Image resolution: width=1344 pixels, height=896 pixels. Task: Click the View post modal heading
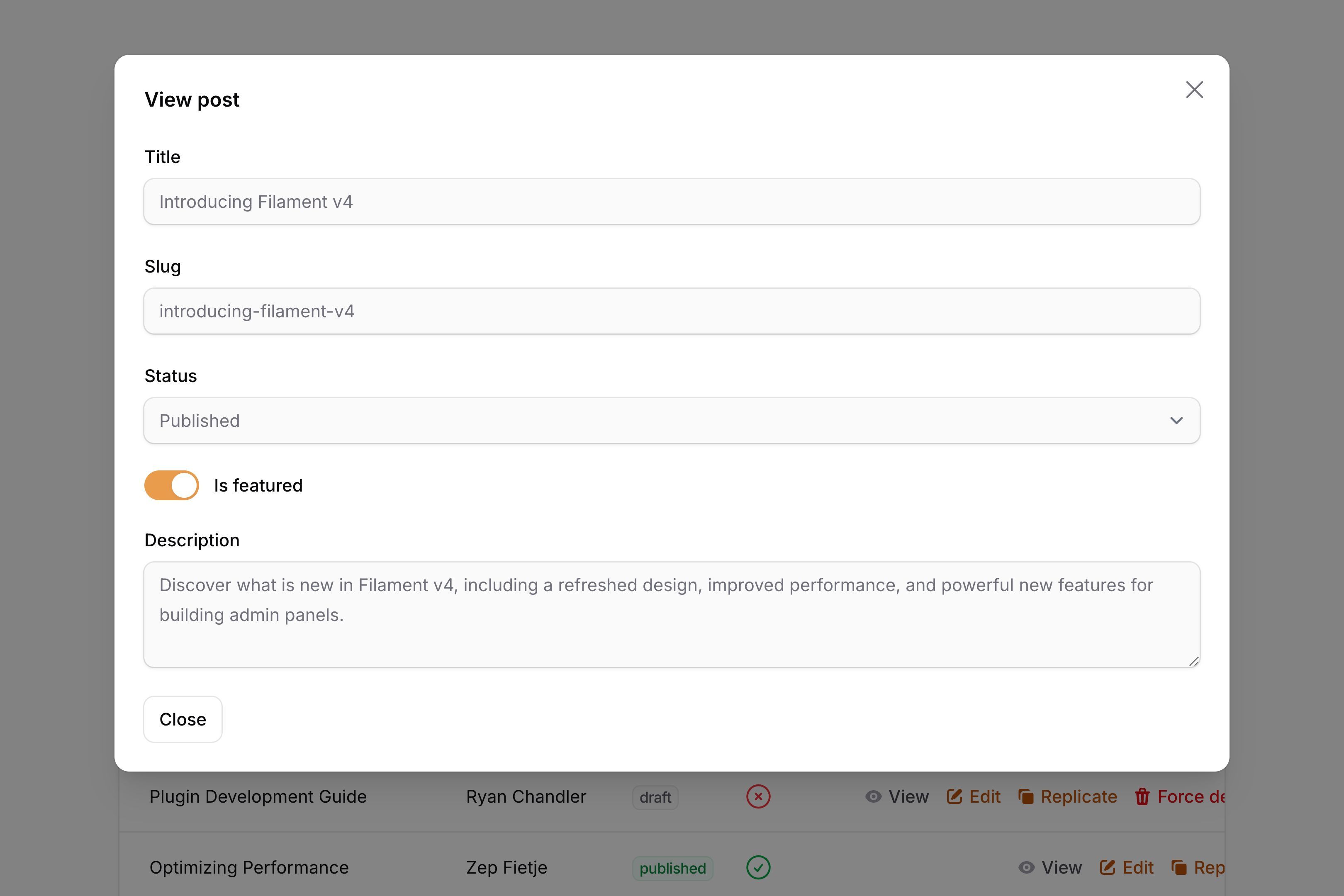192,100
